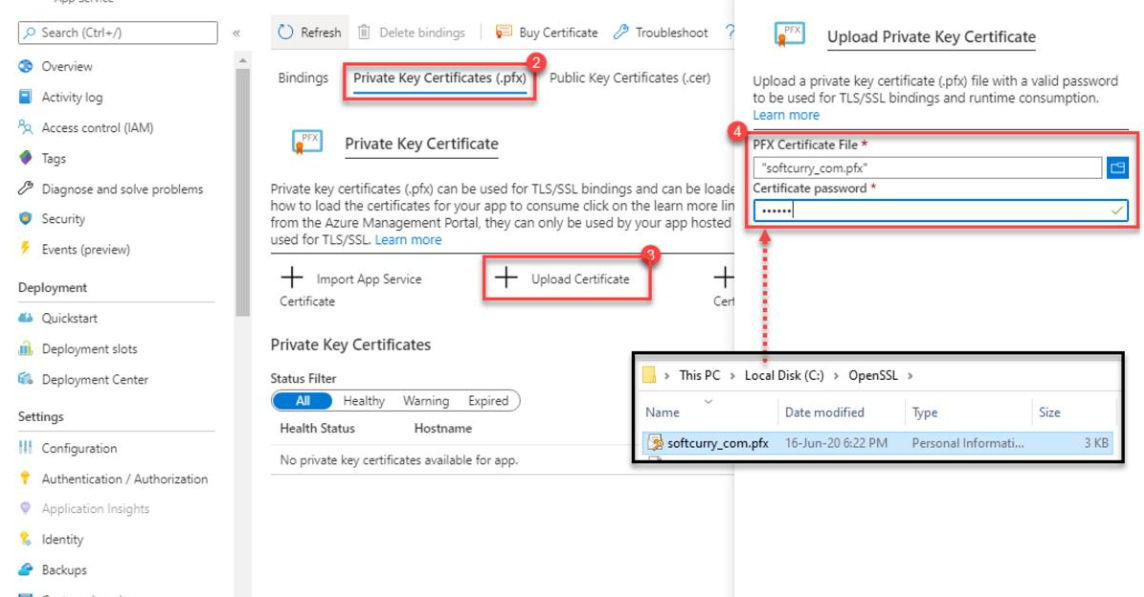1144x597 pixels.
Task: Click Upload Certificate button
Action: (565, 279)
